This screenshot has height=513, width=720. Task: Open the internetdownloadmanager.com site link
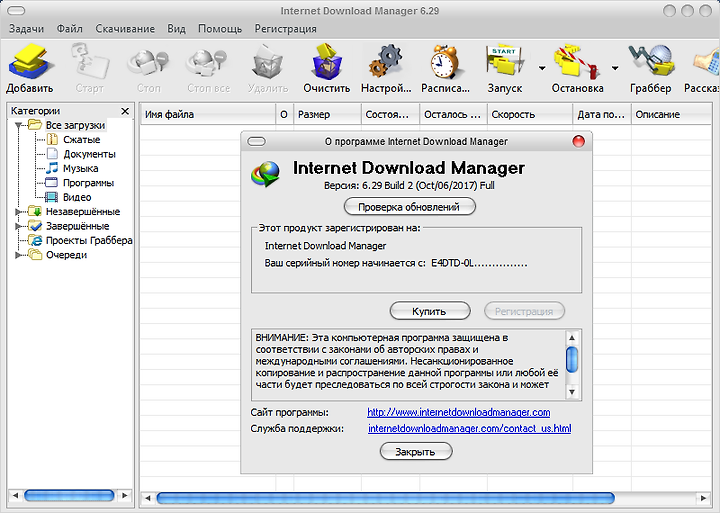click(x=459, y=412)
